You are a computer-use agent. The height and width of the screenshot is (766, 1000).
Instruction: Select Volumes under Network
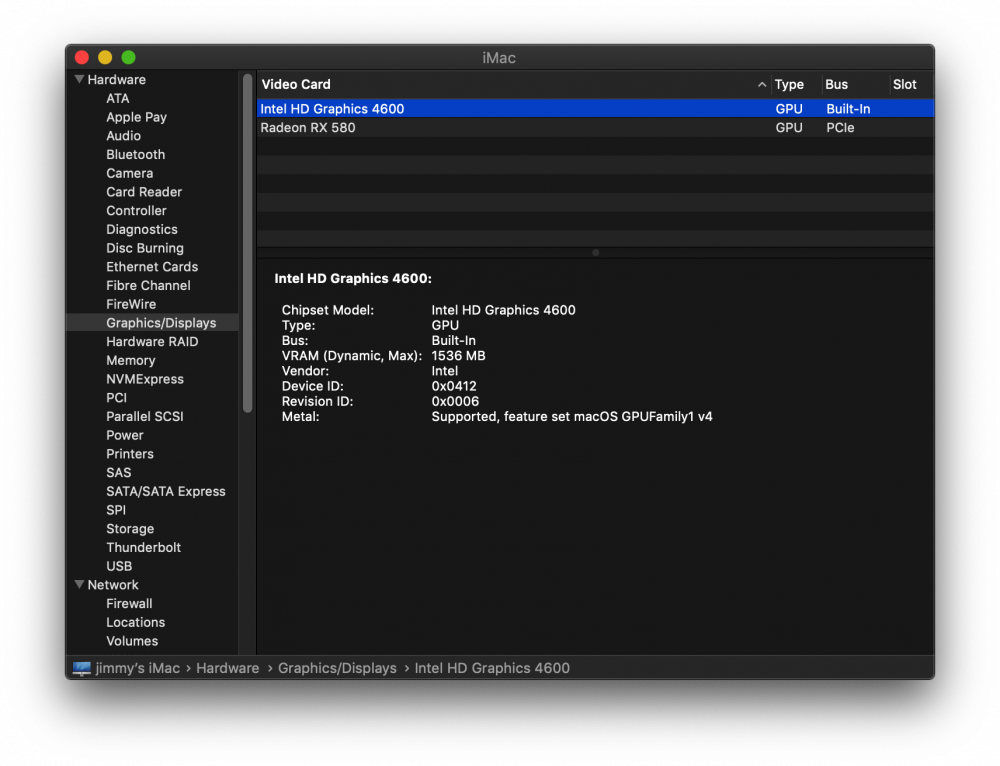pyautogui.click(x=132, y=641)
